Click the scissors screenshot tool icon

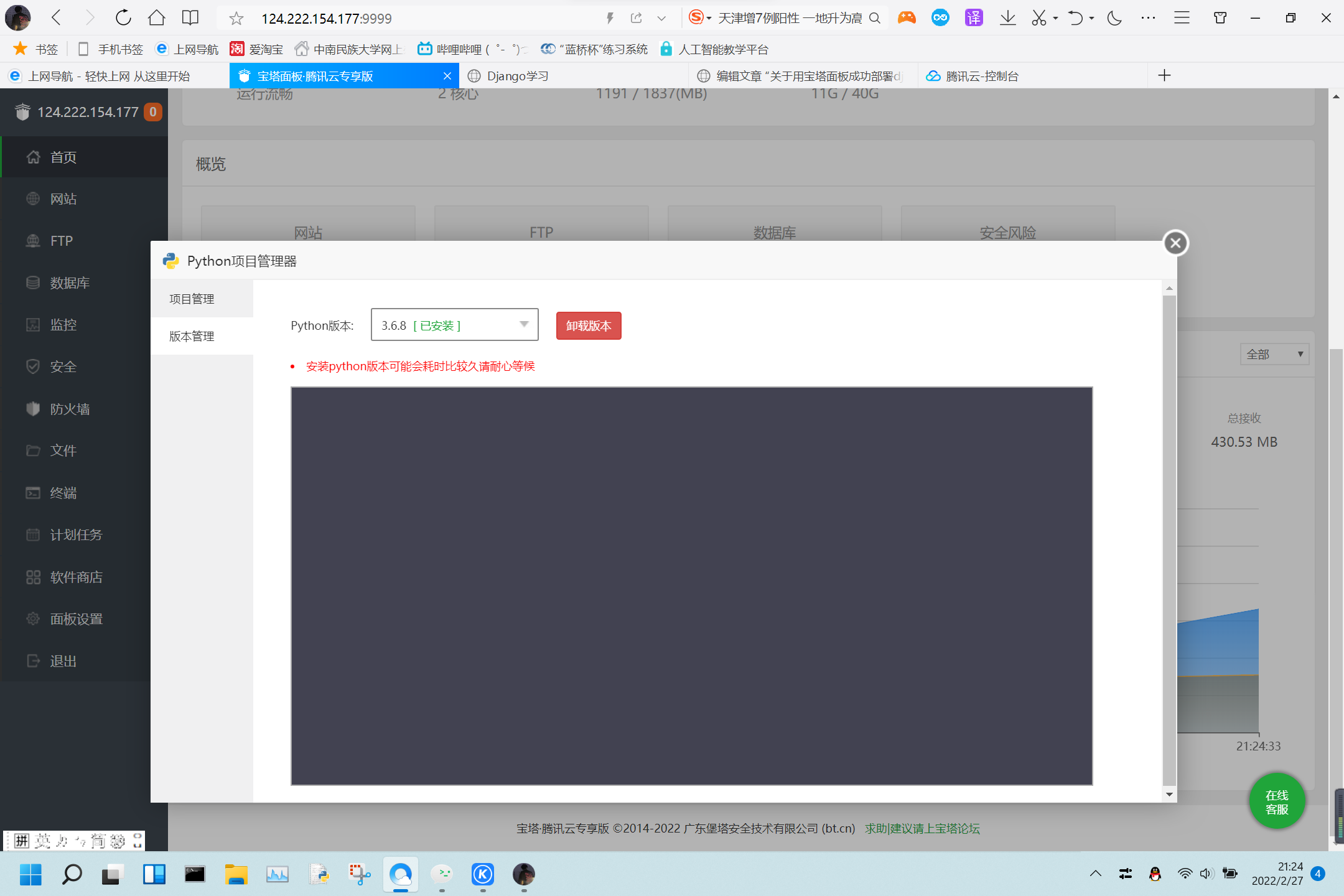point(1038,18)
